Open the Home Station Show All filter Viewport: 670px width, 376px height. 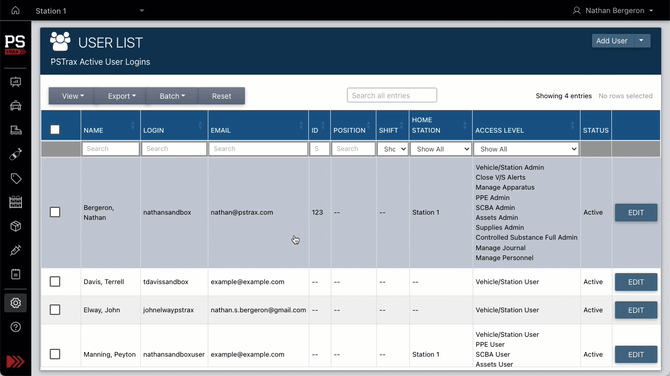441,149
